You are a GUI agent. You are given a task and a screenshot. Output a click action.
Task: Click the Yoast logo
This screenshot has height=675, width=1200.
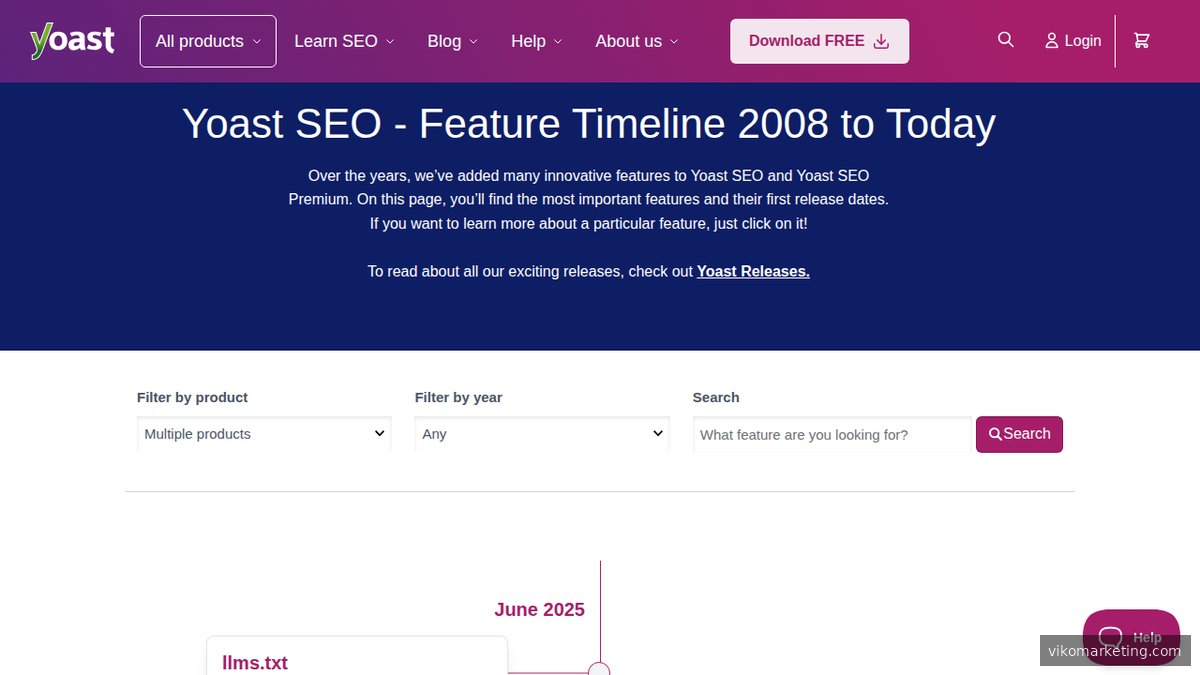(71, 40)
